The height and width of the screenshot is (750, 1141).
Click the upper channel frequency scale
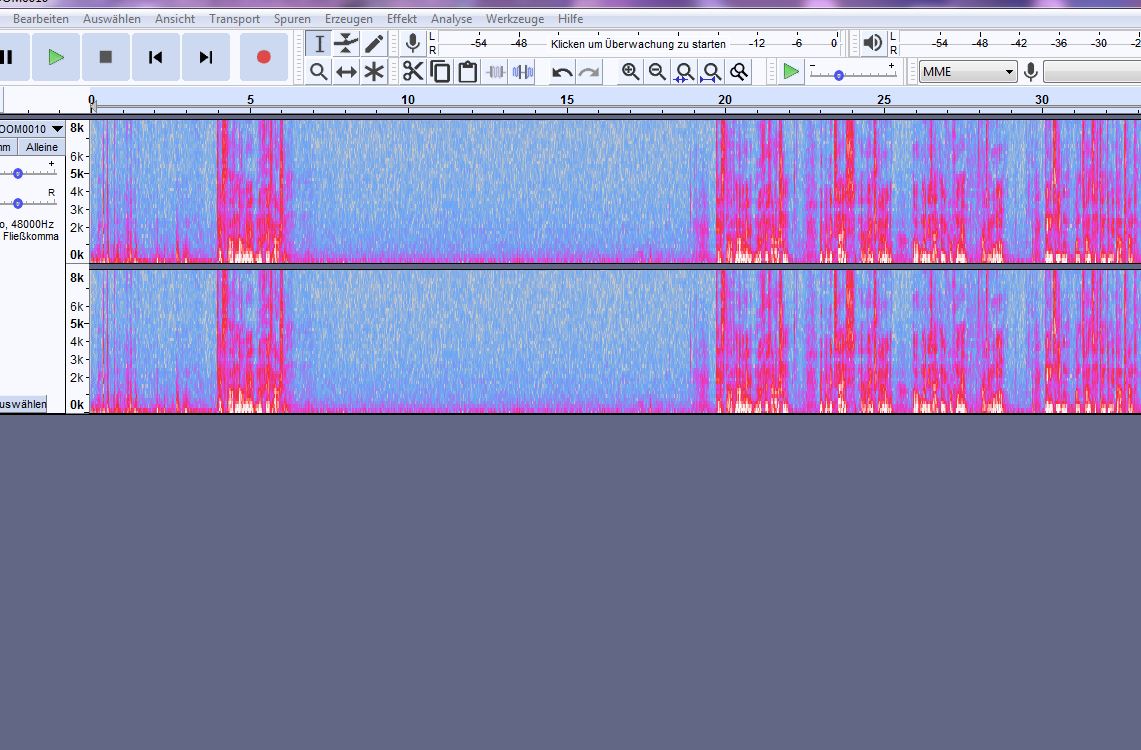pyautogui.click(x=77, y=191)
